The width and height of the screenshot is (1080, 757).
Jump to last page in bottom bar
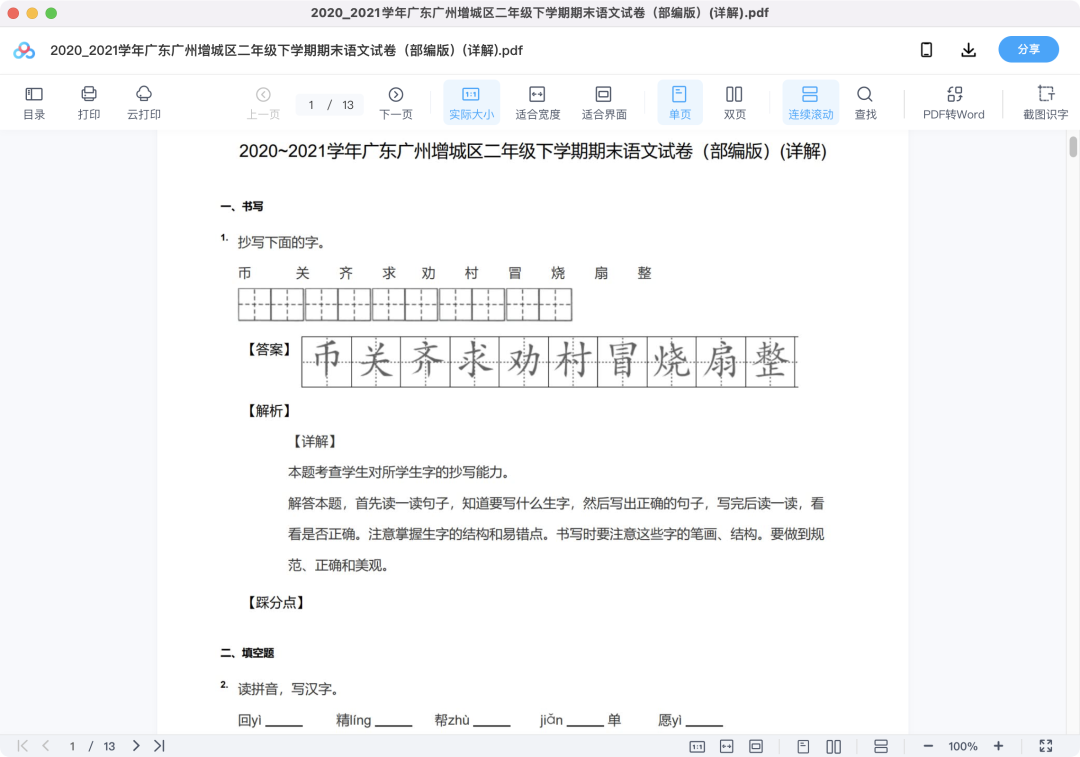coord(159,746)
